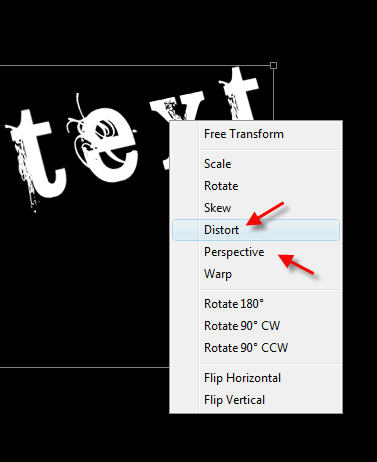Choose the Skew option
The width and height of the screenshot is (377, 462).
[x=256, y=208]
